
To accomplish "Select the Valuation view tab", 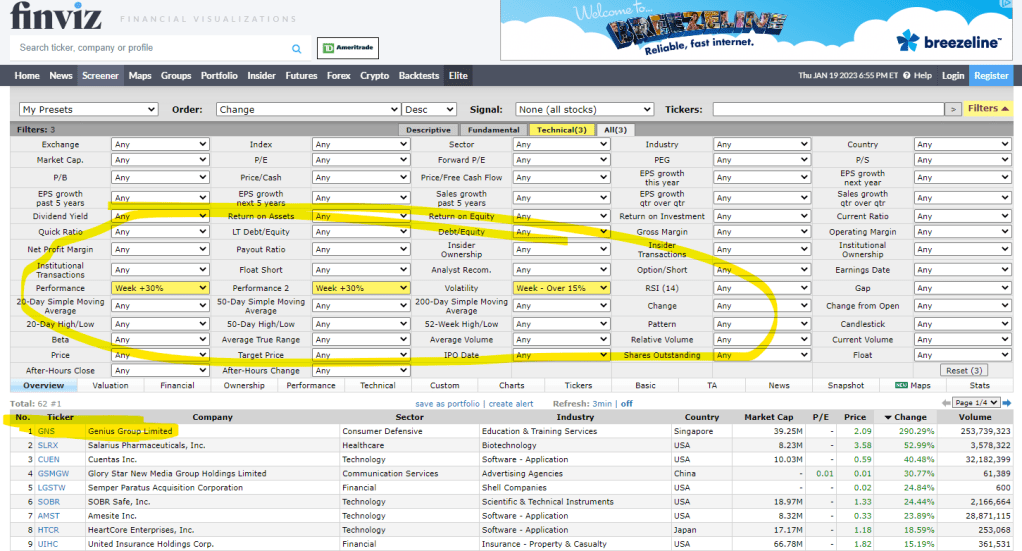I will coord(111,385).
